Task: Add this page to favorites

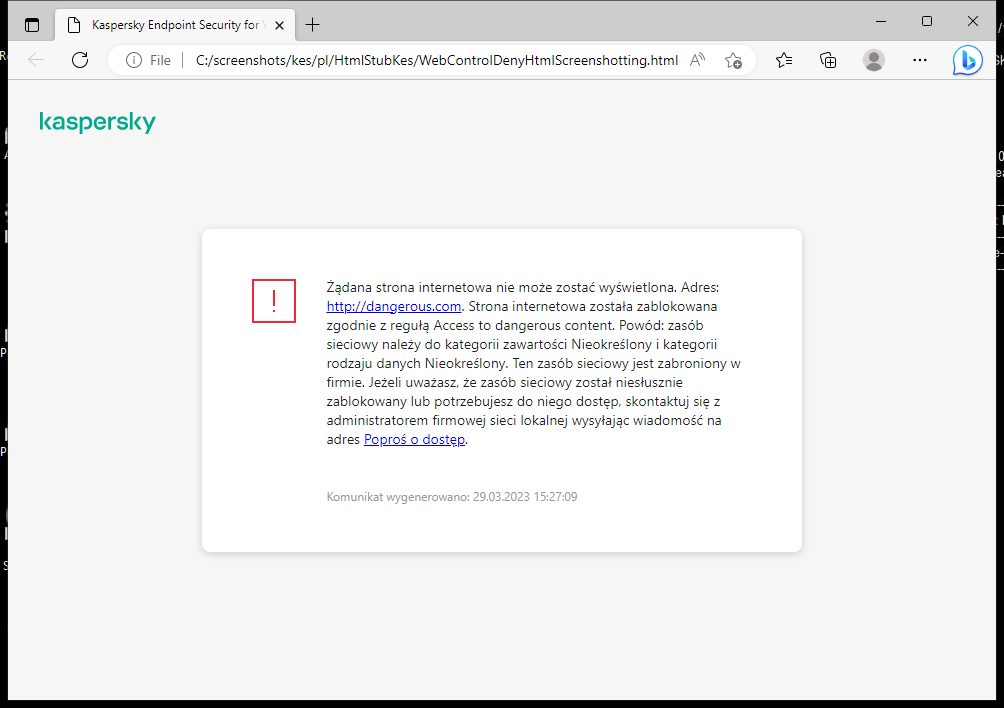Action: point(733,60)
